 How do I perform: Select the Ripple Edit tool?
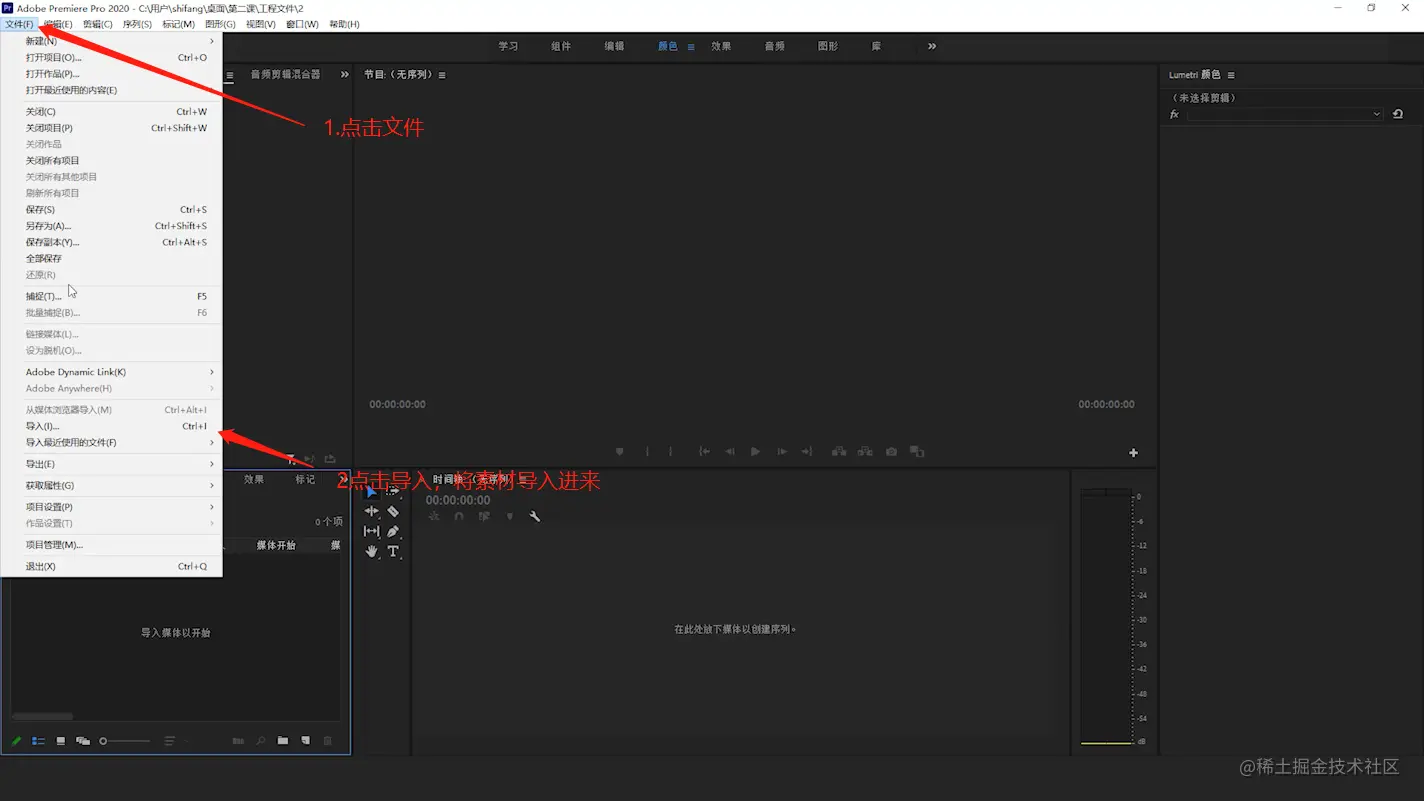coord(372,511)
